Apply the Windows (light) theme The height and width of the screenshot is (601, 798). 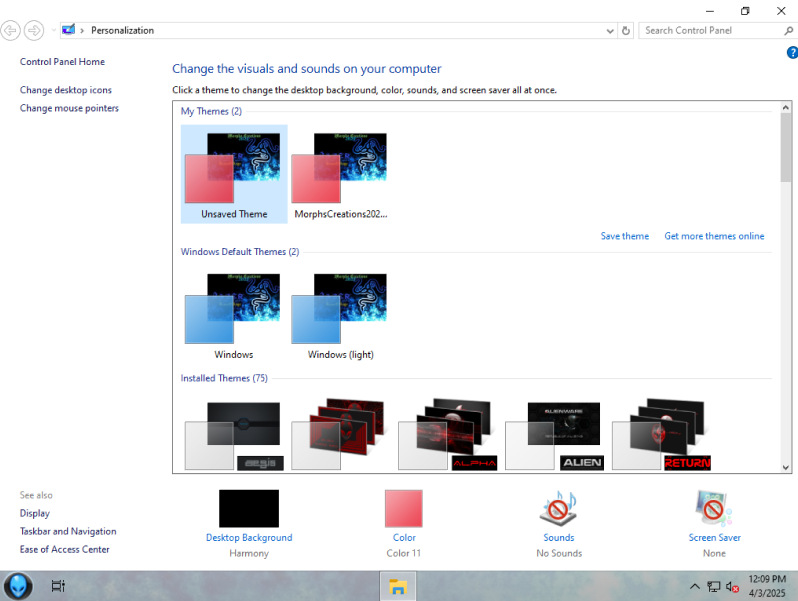click(x=340, y=316)
